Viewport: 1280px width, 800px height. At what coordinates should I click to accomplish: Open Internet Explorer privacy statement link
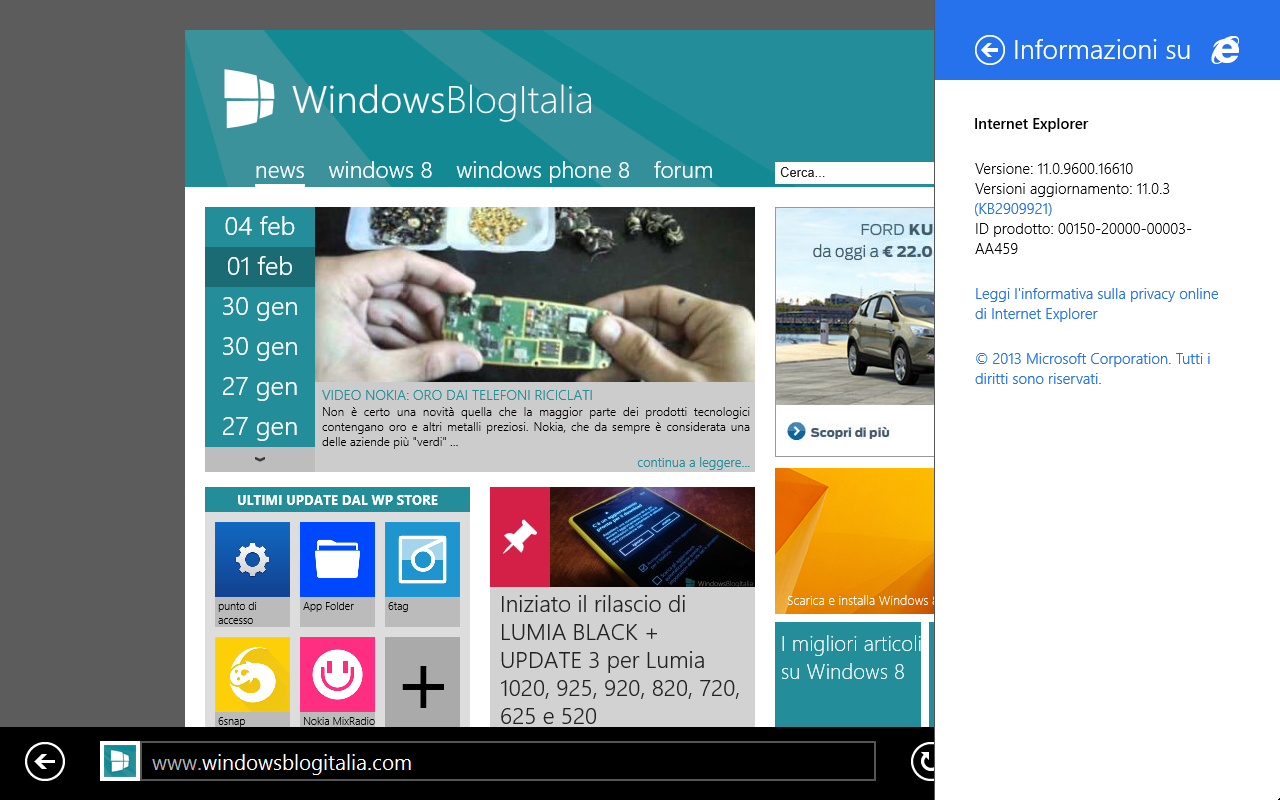(1097, 304)
